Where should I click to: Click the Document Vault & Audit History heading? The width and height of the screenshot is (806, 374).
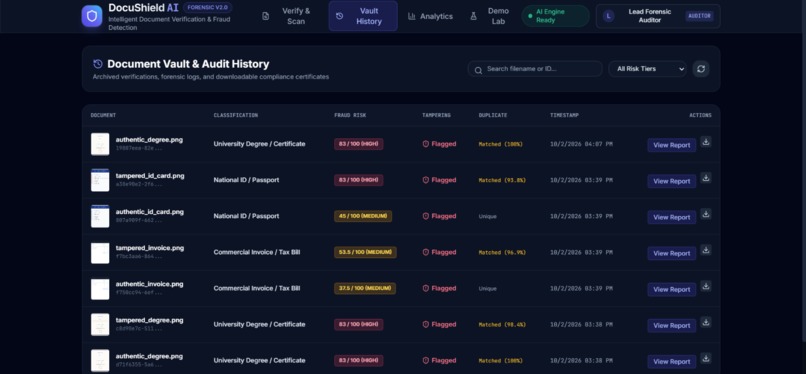point(188,64)
